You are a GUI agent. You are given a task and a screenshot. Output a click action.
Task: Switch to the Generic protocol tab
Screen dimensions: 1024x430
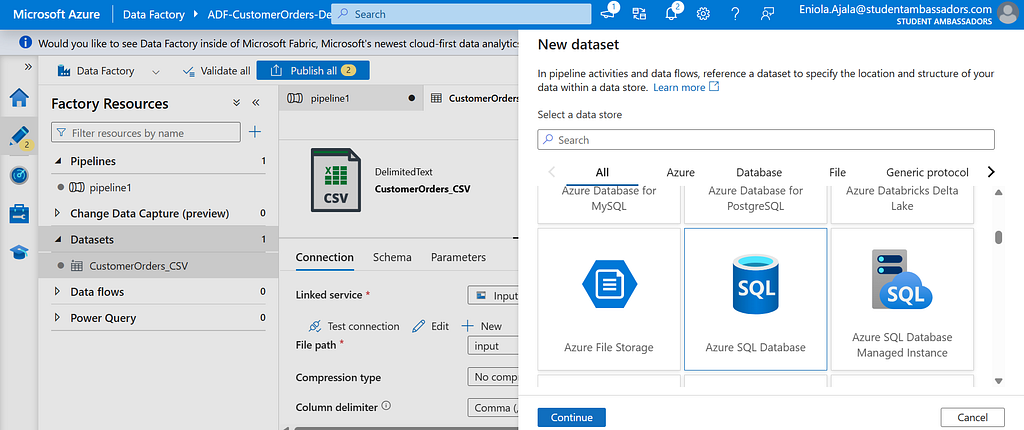927,173
